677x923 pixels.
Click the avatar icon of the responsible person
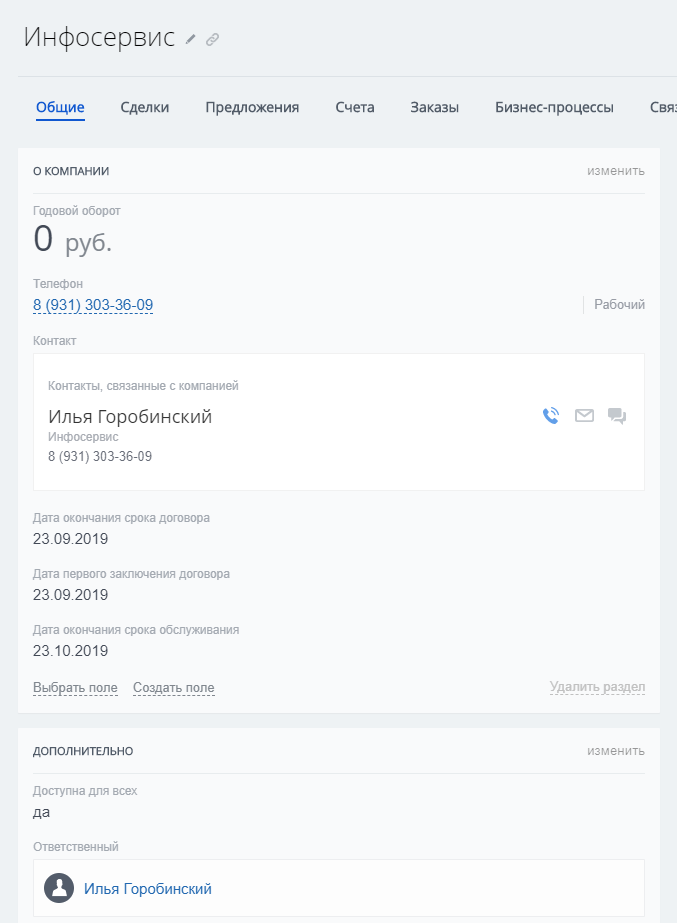[x=60, y=888]
